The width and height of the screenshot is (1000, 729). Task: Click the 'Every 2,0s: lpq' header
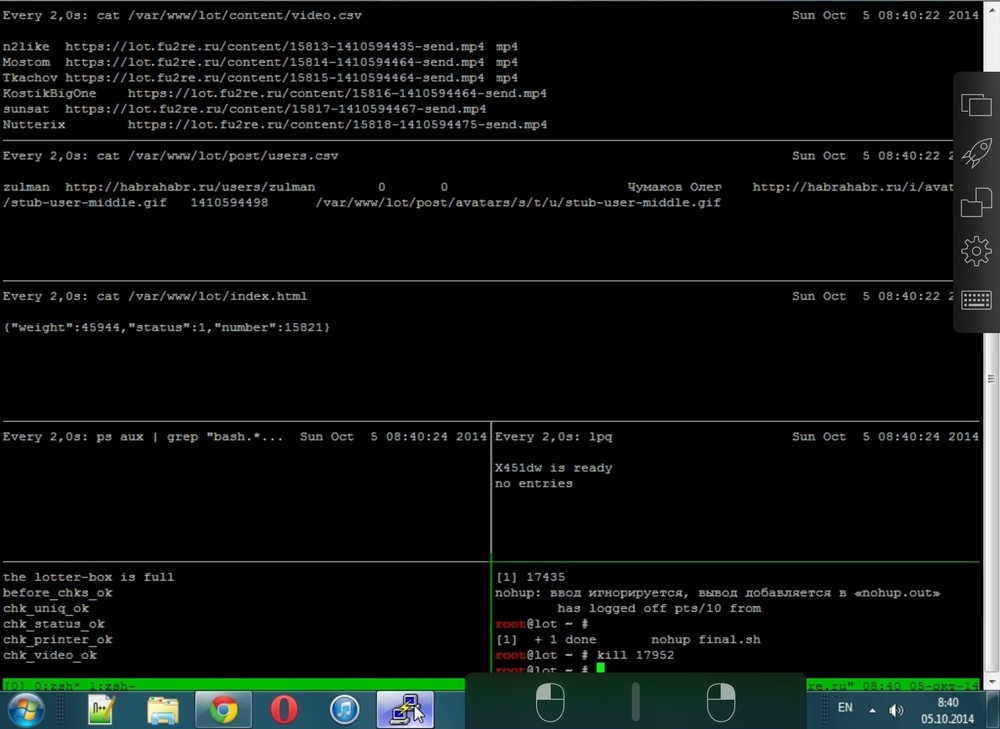(x=554, y=437)
